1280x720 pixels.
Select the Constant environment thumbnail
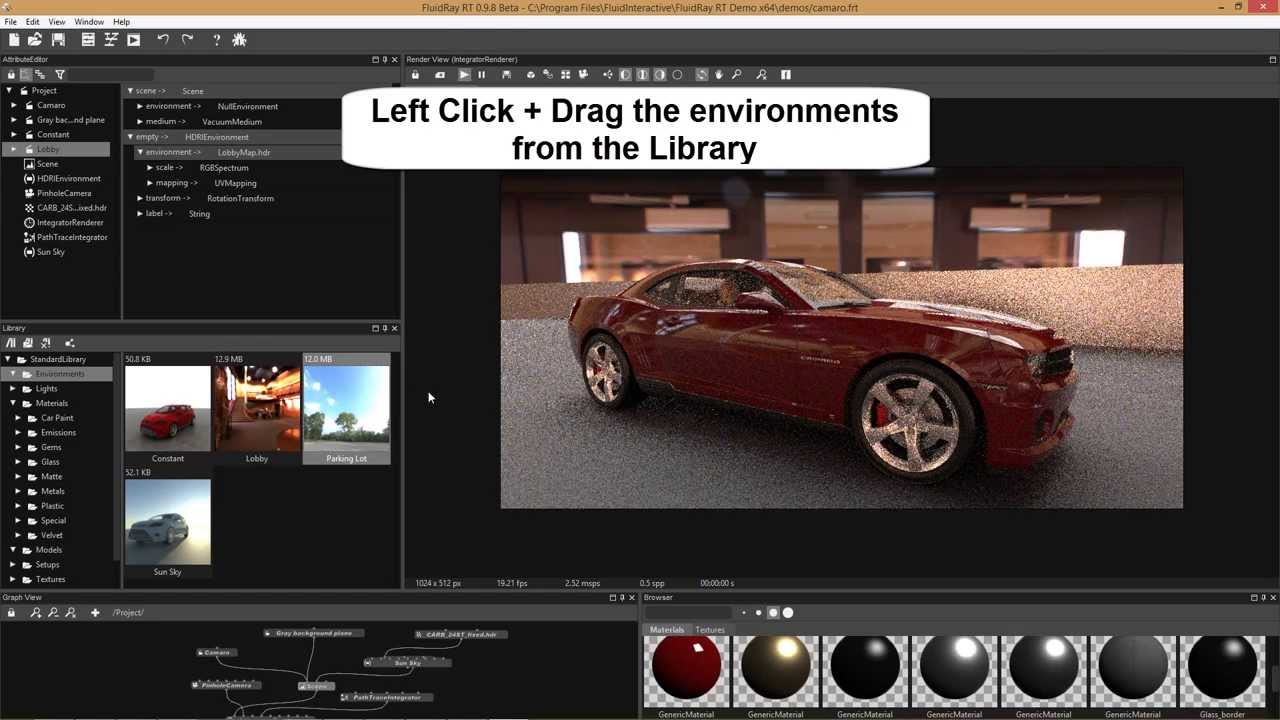[x=168, y=408]
